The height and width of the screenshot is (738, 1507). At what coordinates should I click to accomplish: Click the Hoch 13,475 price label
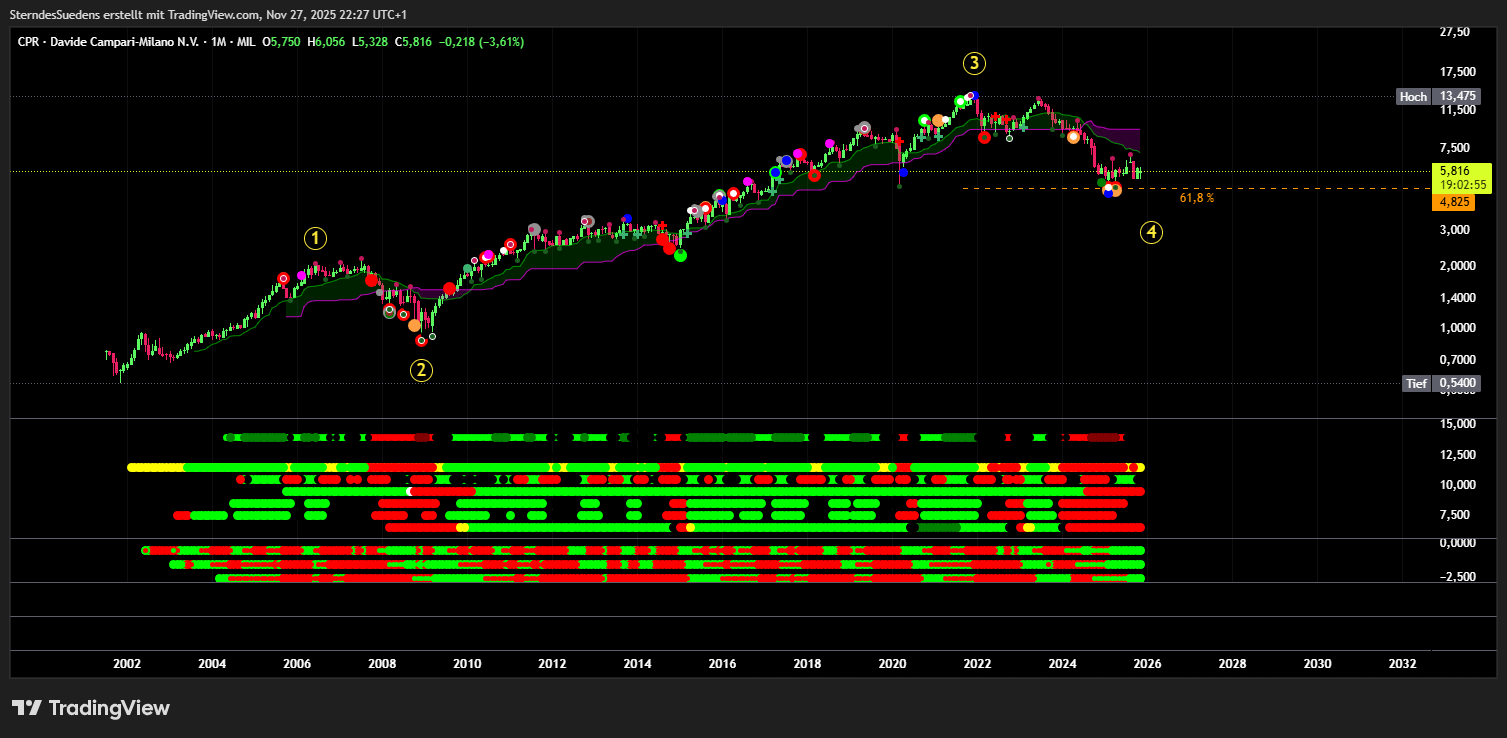click(1437, 96)
